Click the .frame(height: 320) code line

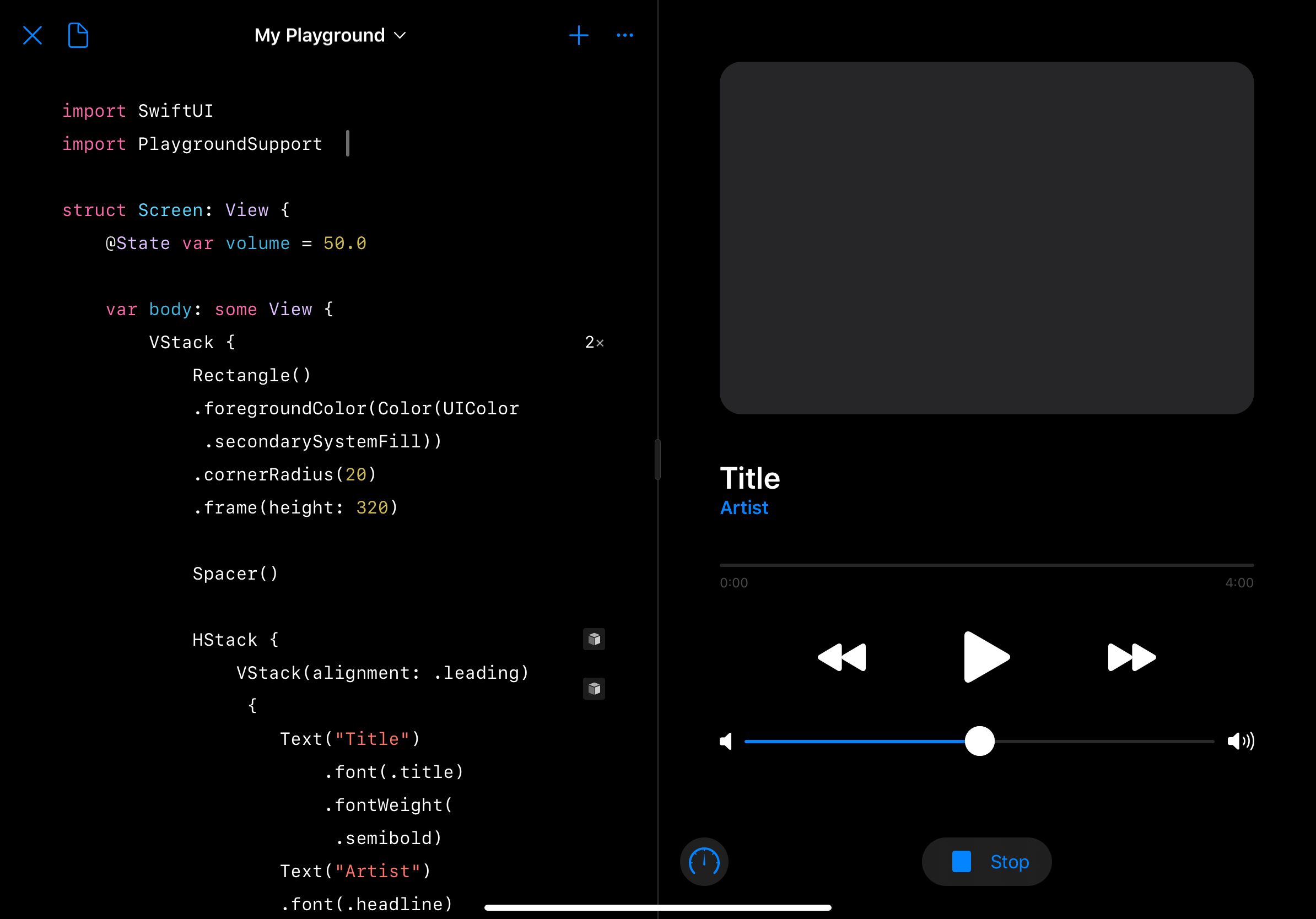295,507
